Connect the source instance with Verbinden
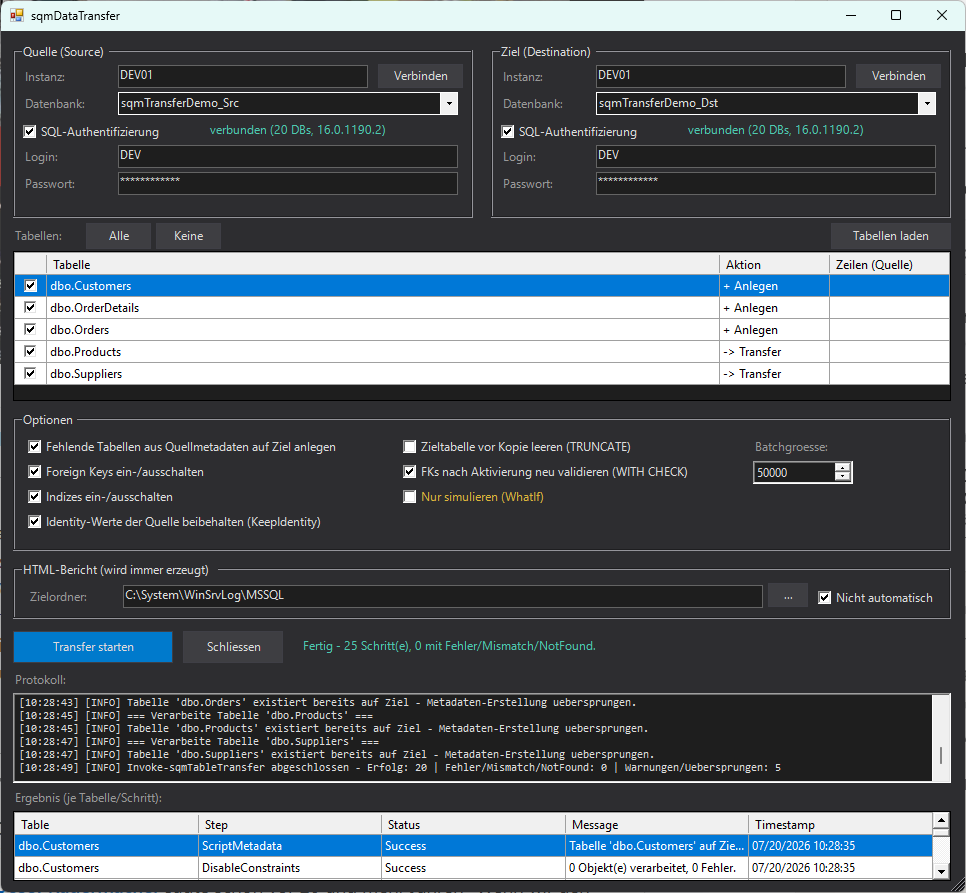 pyautogui.click(x=420, y=76)
